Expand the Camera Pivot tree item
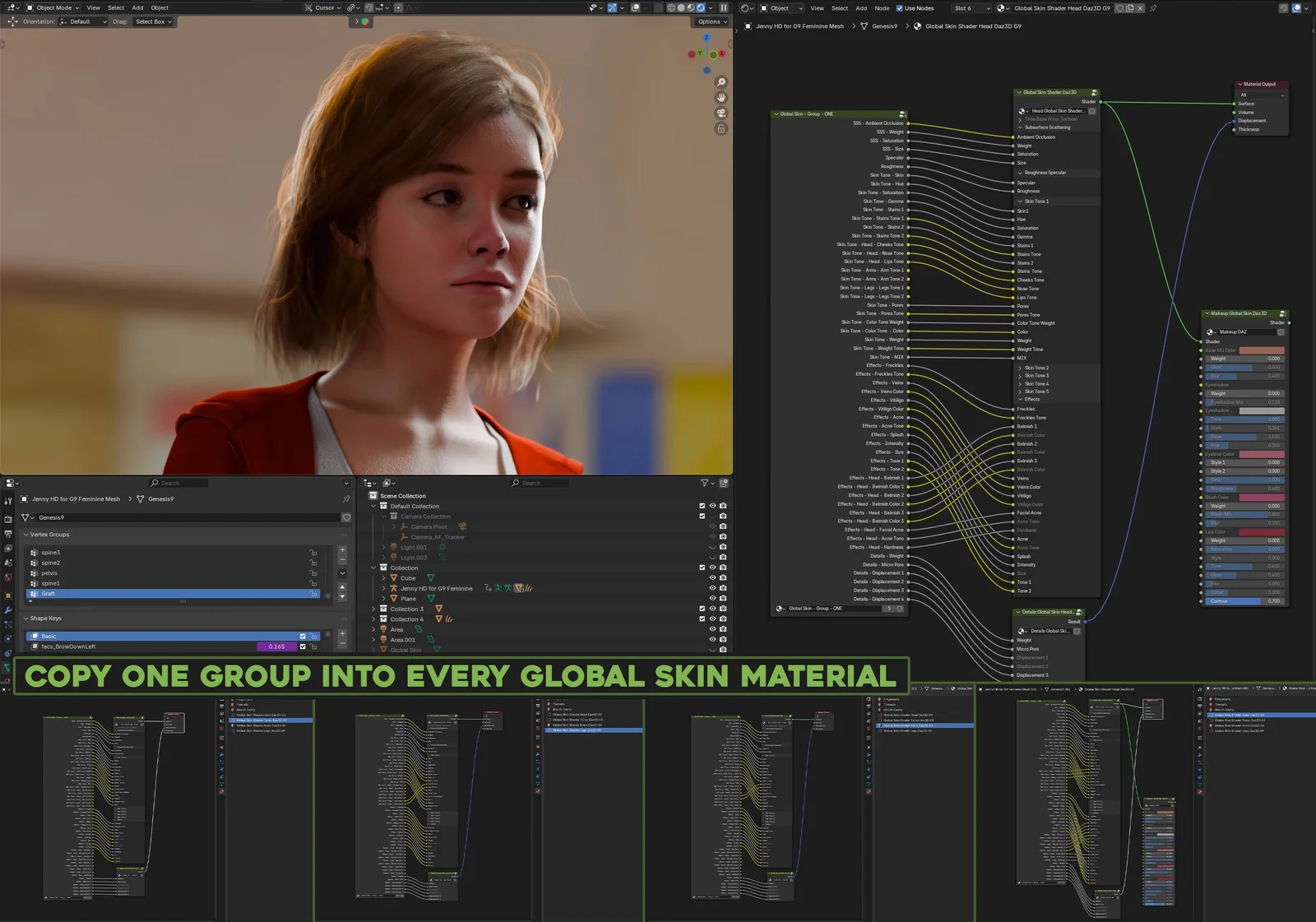Image resolution: width=1316 pixels, height=922 pixels. [x=394, y=526]
